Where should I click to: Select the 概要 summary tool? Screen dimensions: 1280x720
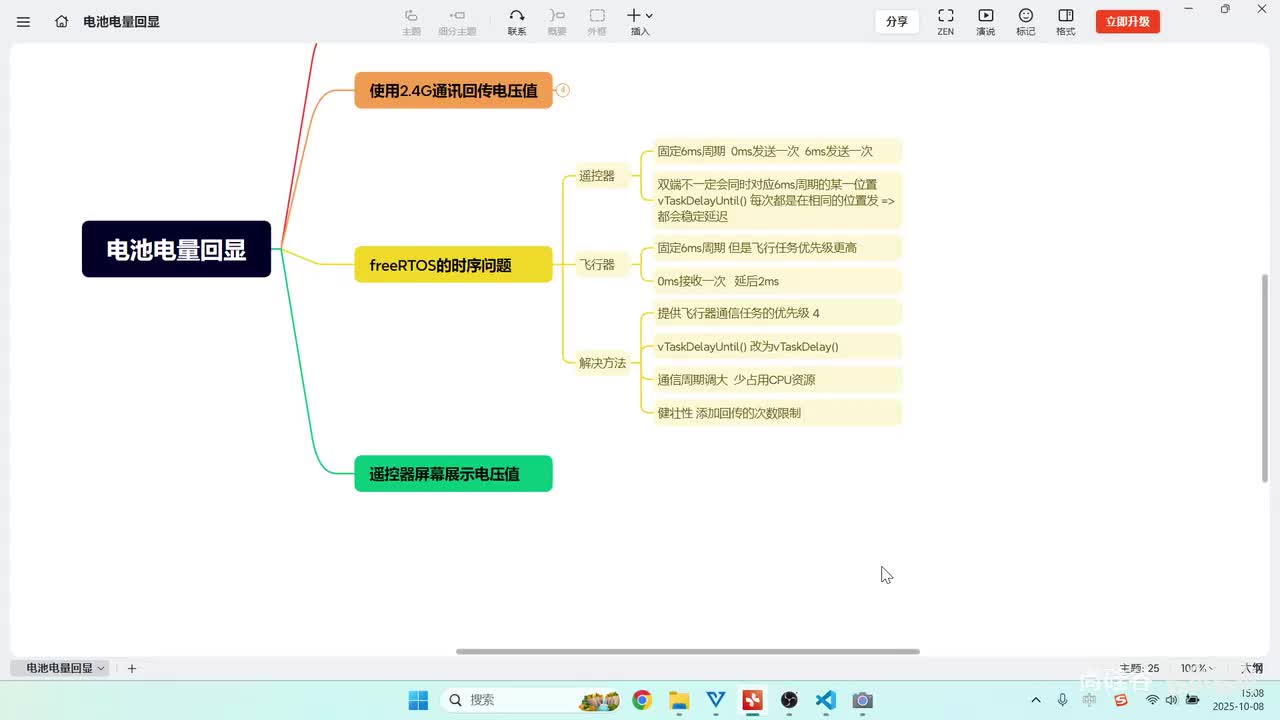[x=557, y=22]
